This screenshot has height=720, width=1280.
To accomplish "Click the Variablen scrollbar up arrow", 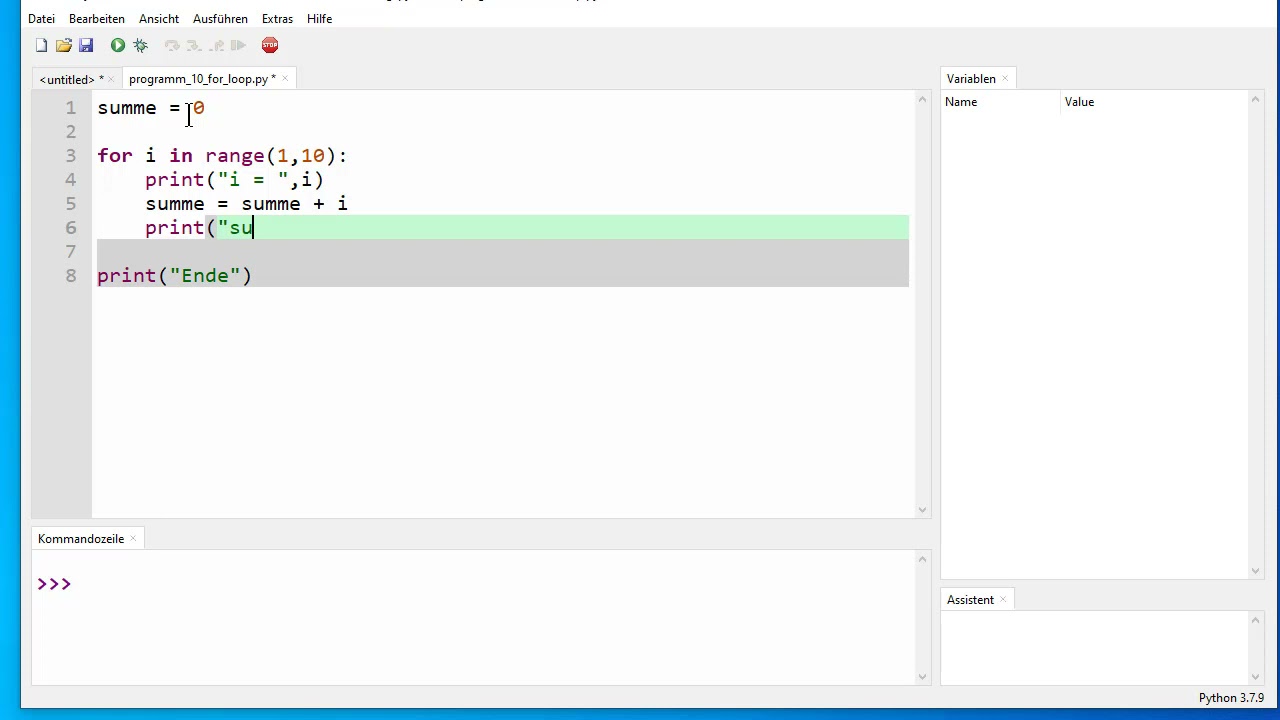I will click(1256, 99).
